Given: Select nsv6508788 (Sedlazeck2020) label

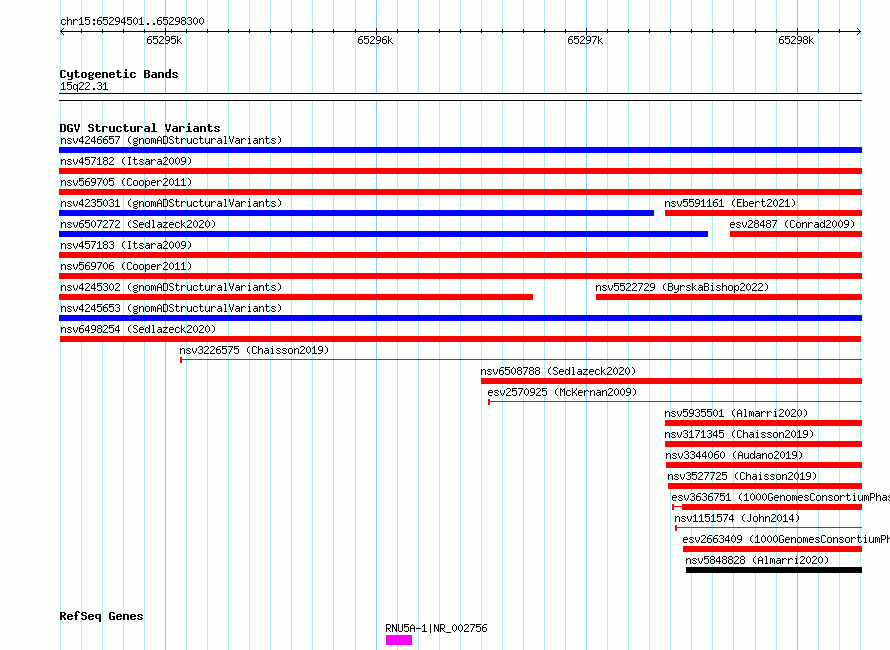Looking at the screenshot, I should coord(558,371).
